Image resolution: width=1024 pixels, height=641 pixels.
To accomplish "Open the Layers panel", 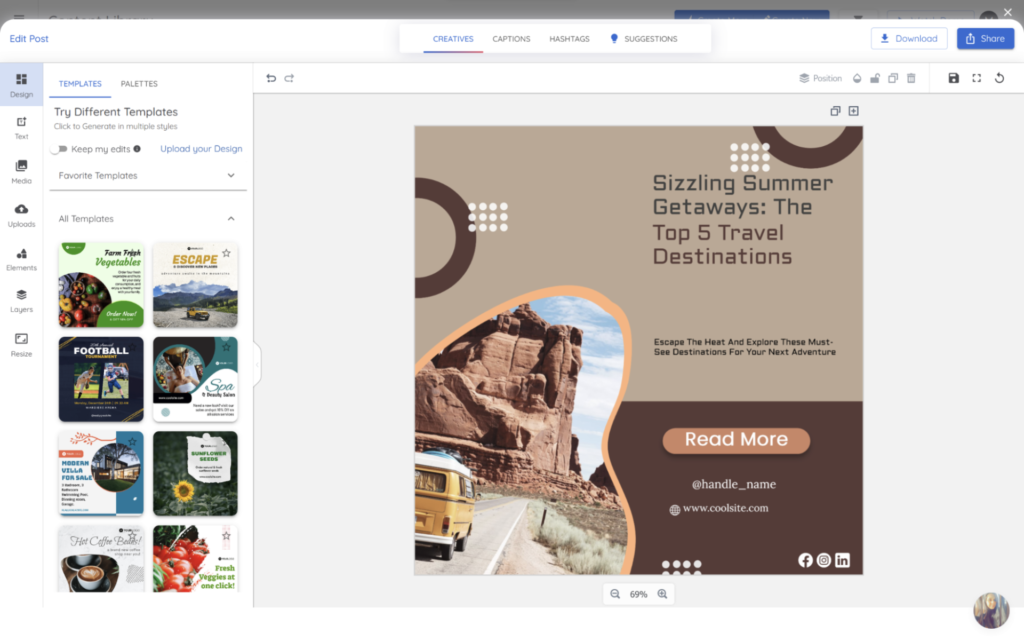I will (22, 301).
